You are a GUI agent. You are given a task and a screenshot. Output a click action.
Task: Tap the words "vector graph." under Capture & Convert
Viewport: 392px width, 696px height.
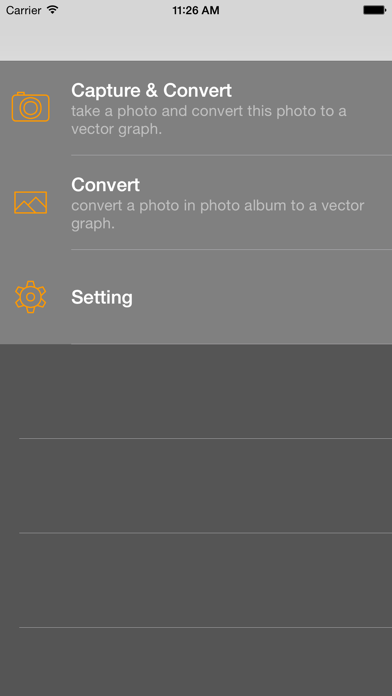click(117, 130)
